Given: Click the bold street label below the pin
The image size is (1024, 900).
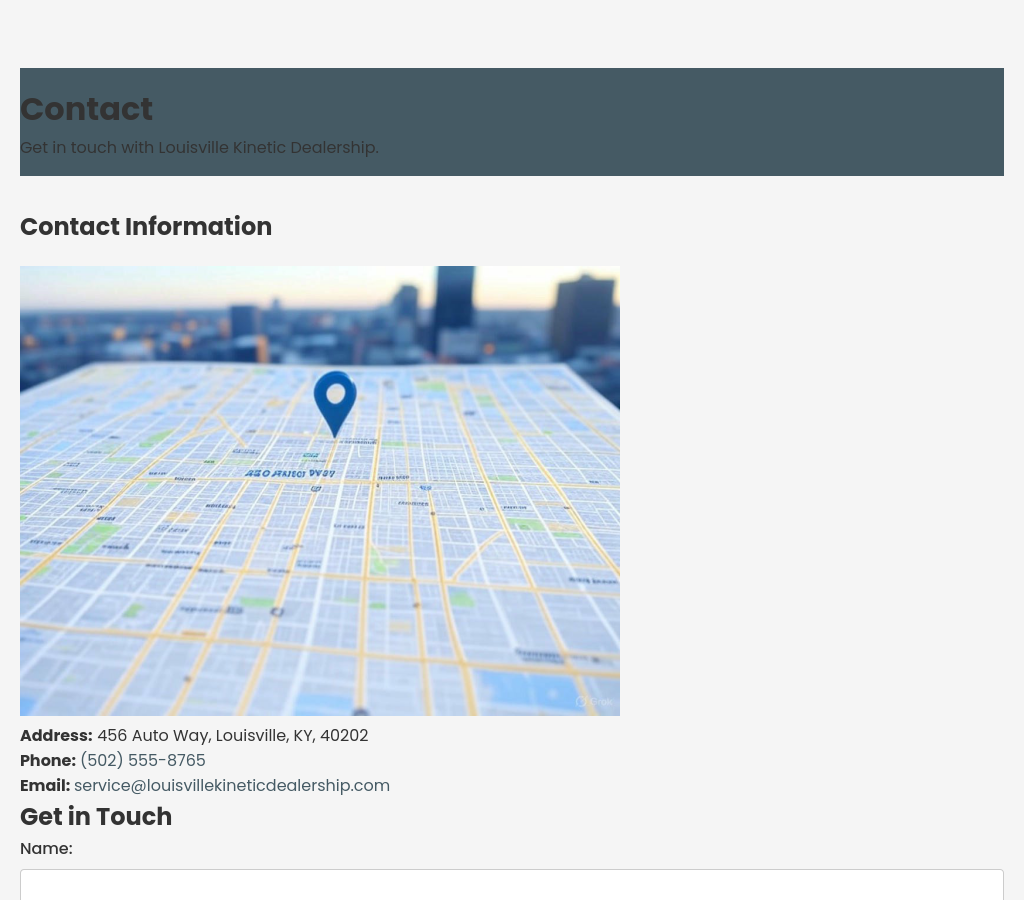Looking at the screenshot, I should [x=290, y=473].
